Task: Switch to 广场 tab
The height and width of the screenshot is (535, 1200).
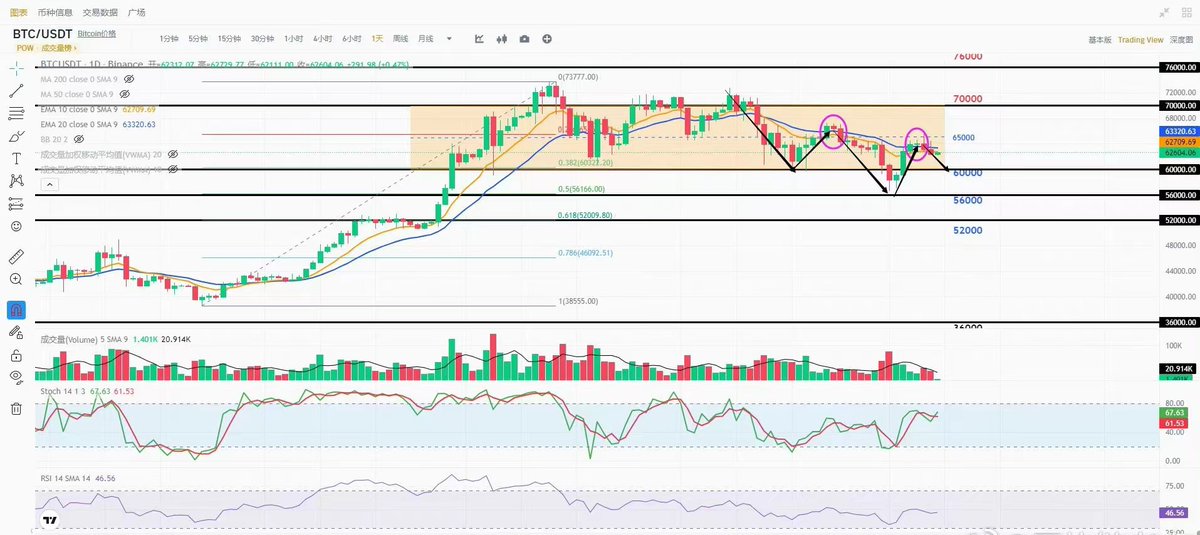Action: (136, 12)
